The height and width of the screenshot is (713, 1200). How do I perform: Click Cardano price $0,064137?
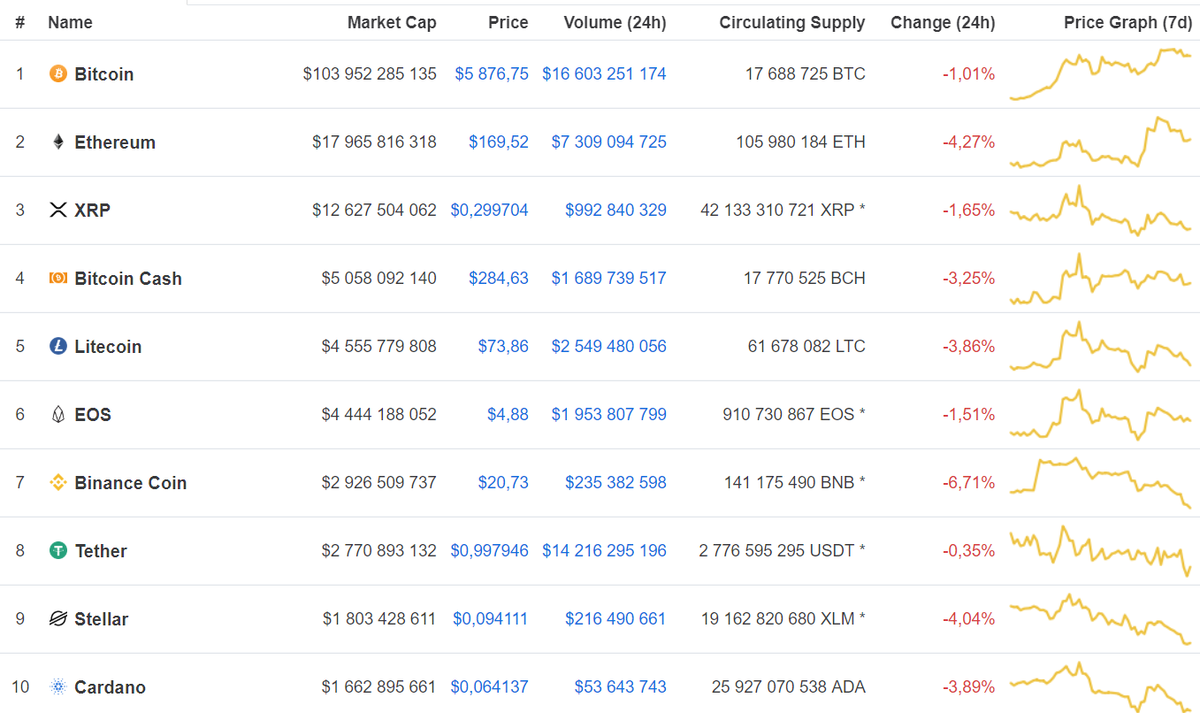pos(490,687)
